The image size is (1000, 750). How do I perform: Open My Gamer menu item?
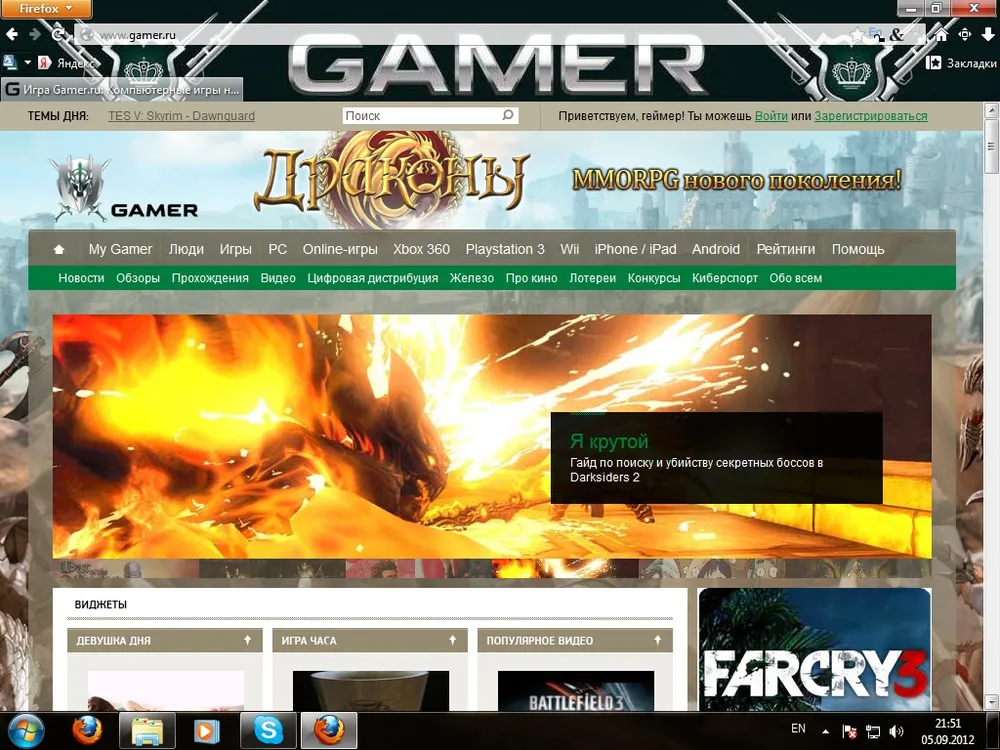click(x=121, y=249)
